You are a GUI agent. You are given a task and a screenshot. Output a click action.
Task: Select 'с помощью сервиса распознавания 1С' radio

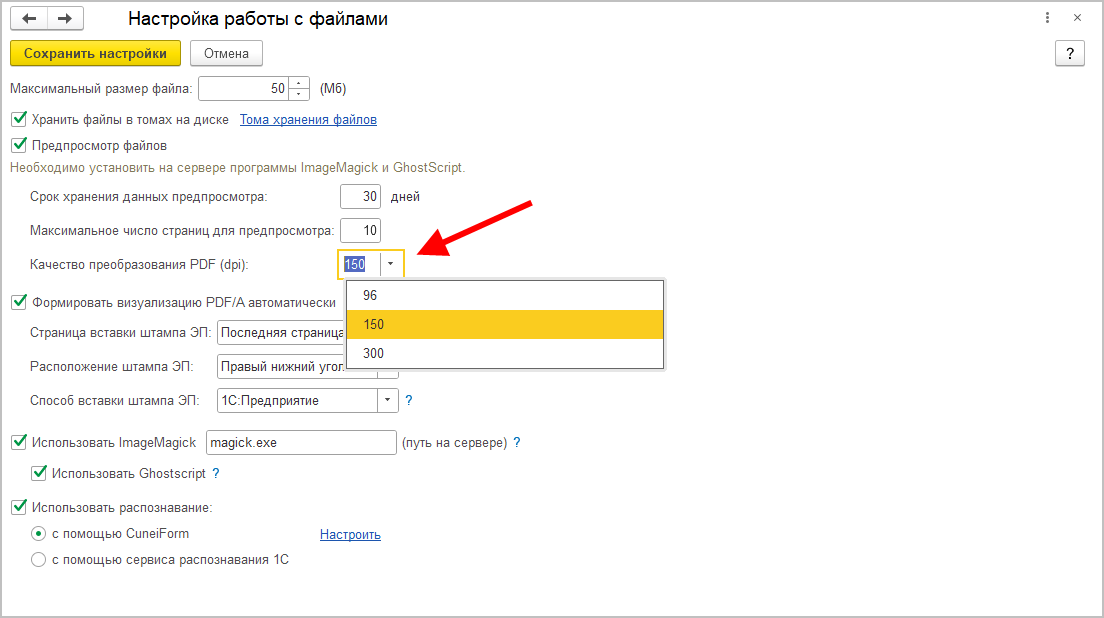pyautogui.click(x=39, y=560)
